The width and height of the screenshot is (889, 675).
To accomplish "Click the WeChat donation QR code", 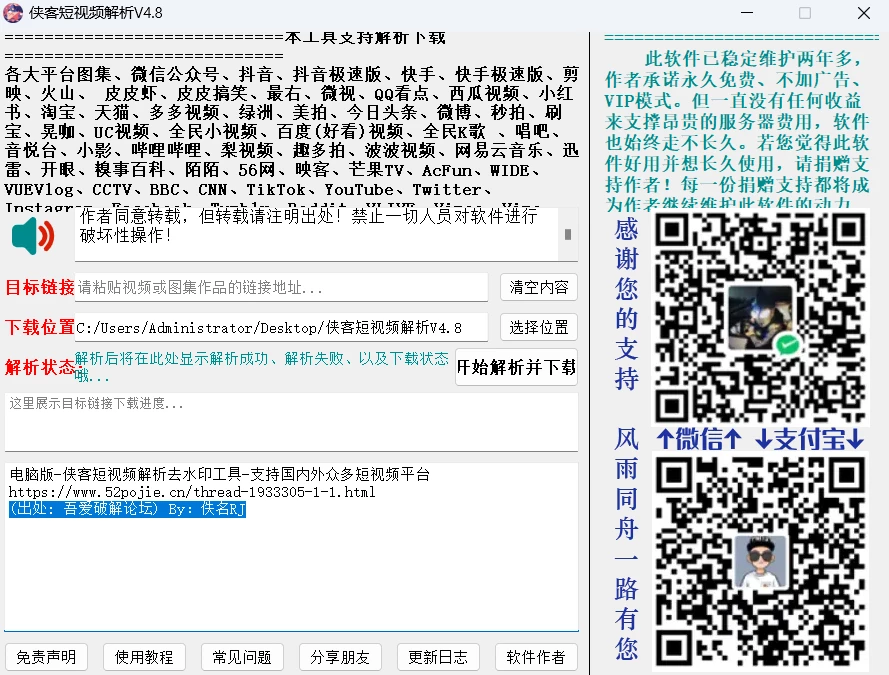I will click(x=761, y=316).
